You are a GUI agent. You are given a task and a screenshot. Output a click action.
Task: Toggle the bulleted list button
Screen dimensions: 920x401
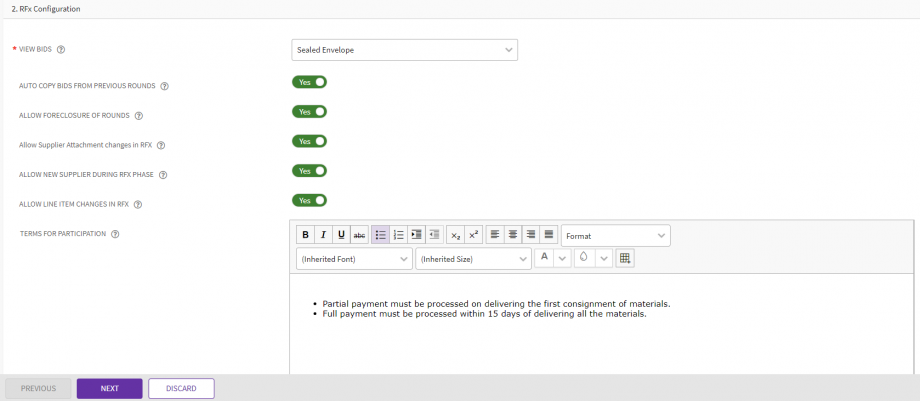point(380,235)
